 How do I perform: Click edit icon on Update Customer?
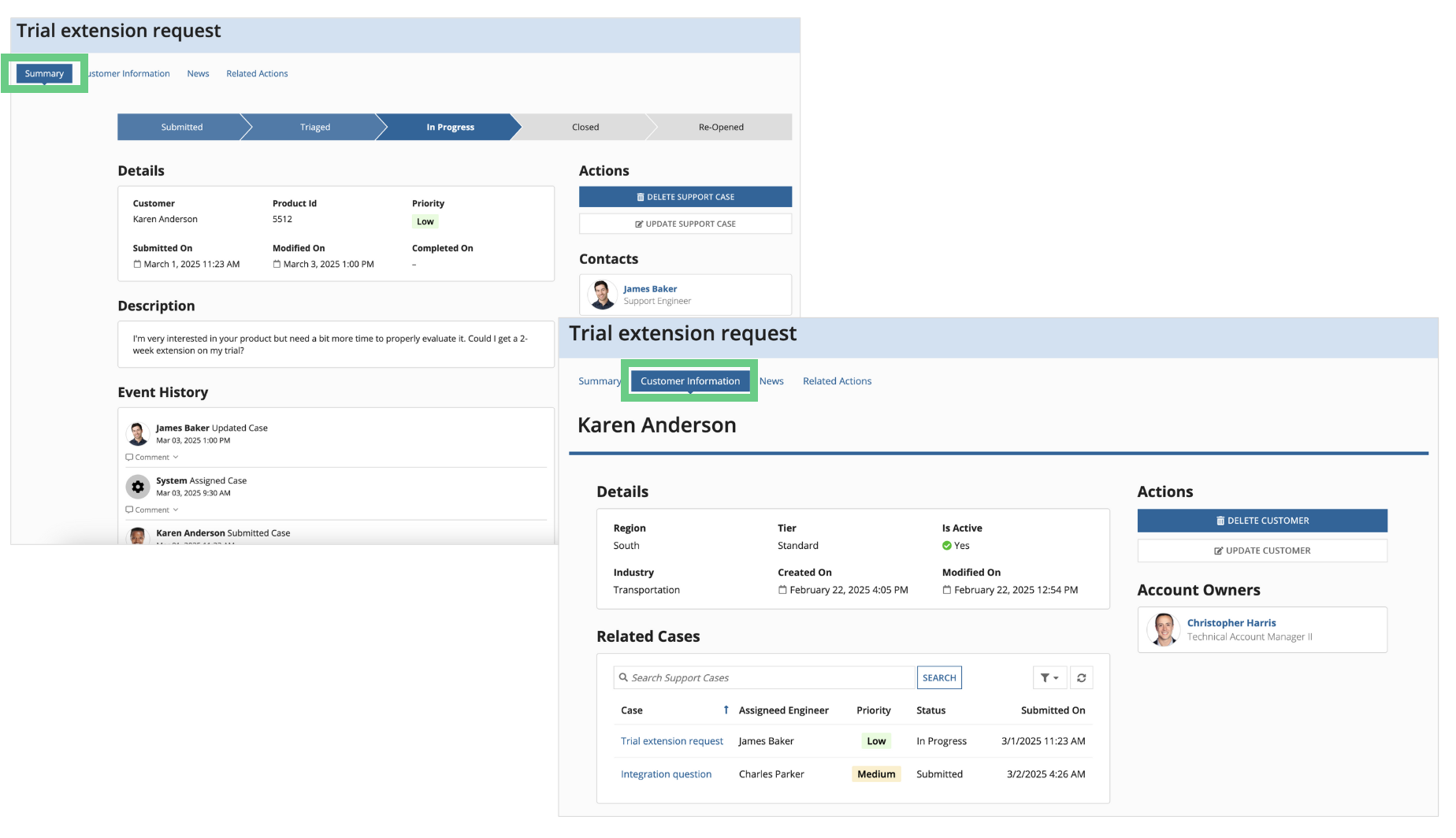coord(1219,551)
